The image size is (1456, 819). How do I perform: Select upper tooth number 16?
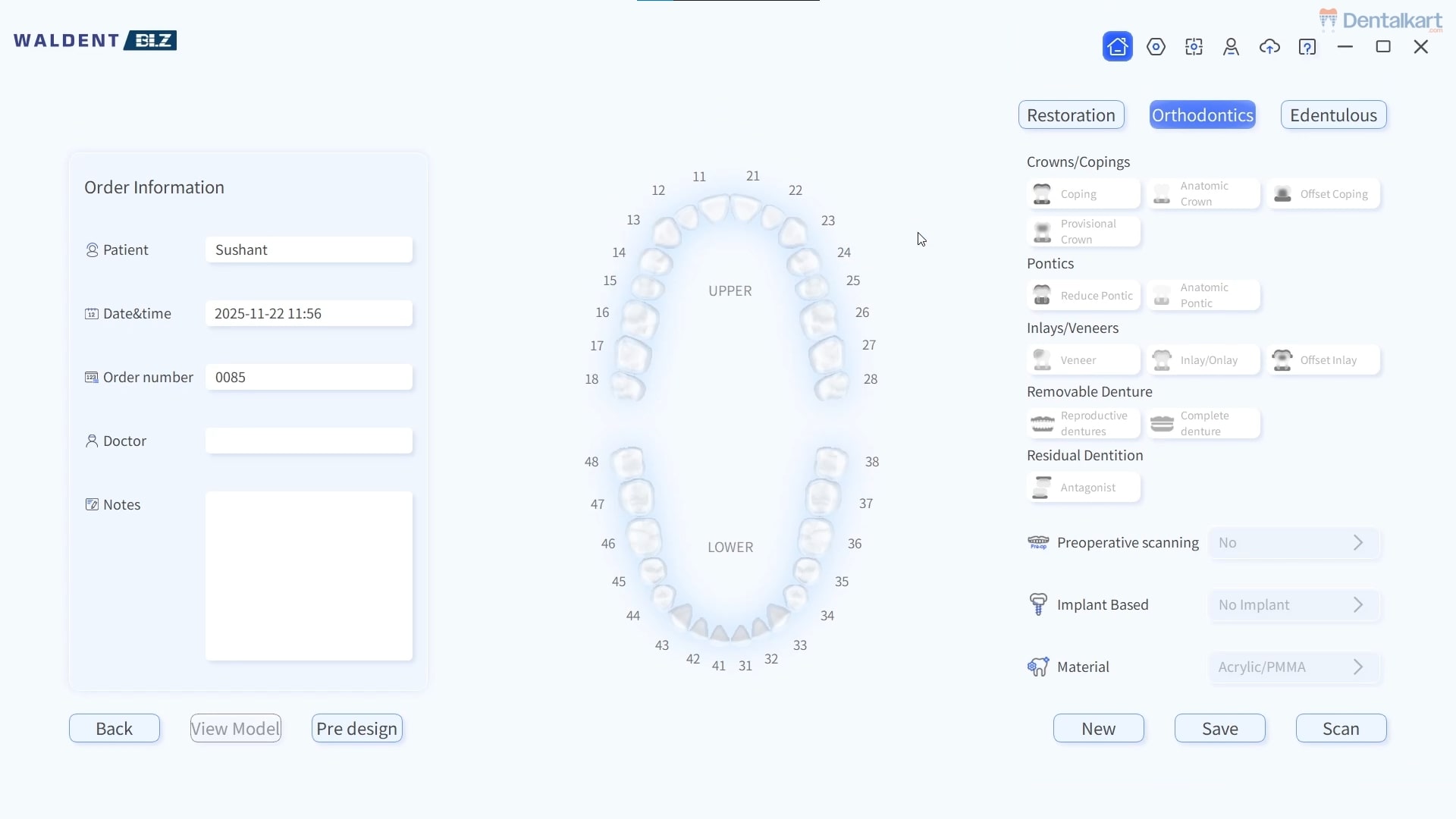click(639, 318)
